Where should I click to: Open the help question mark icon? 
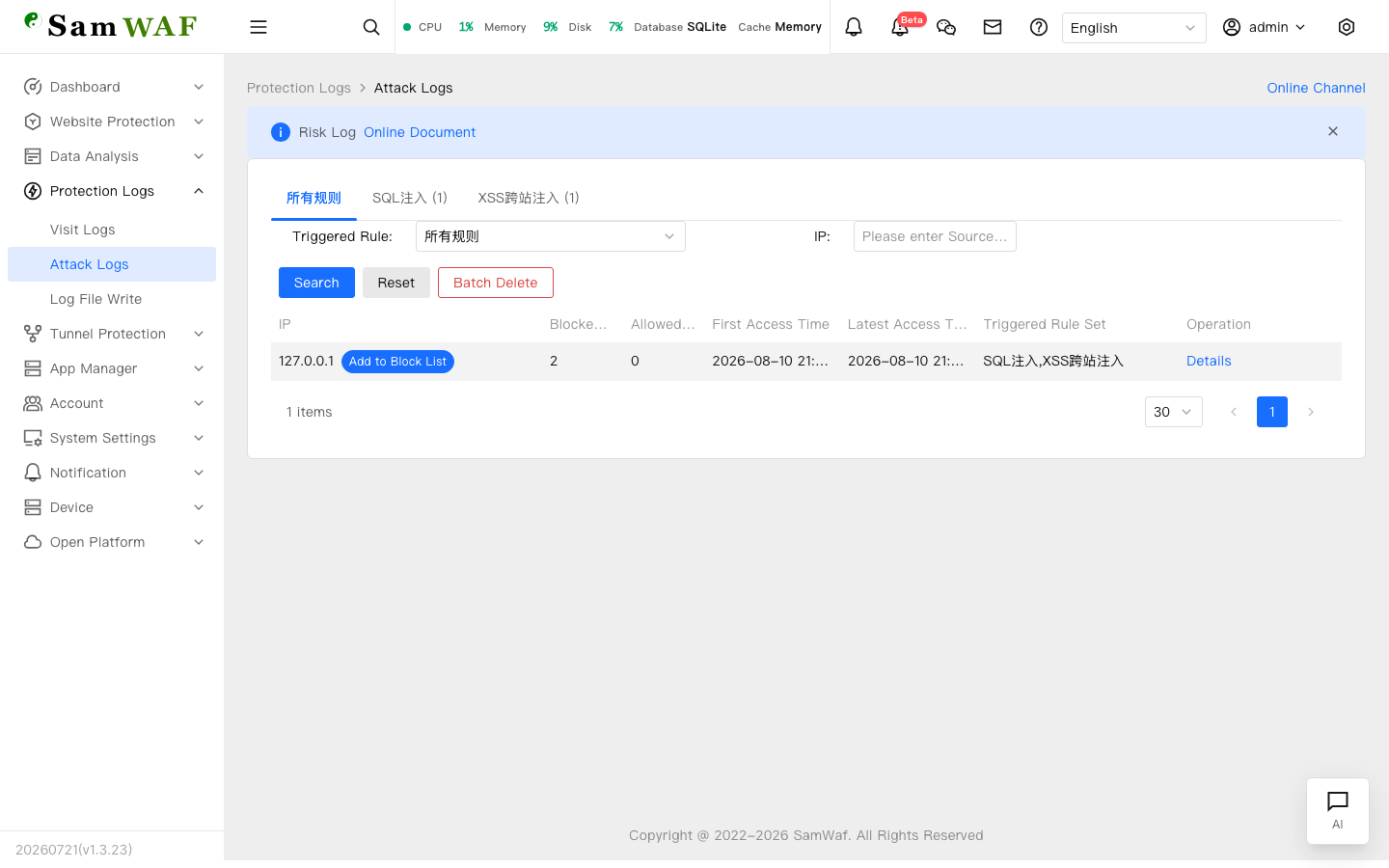[x=1039, y=27]
